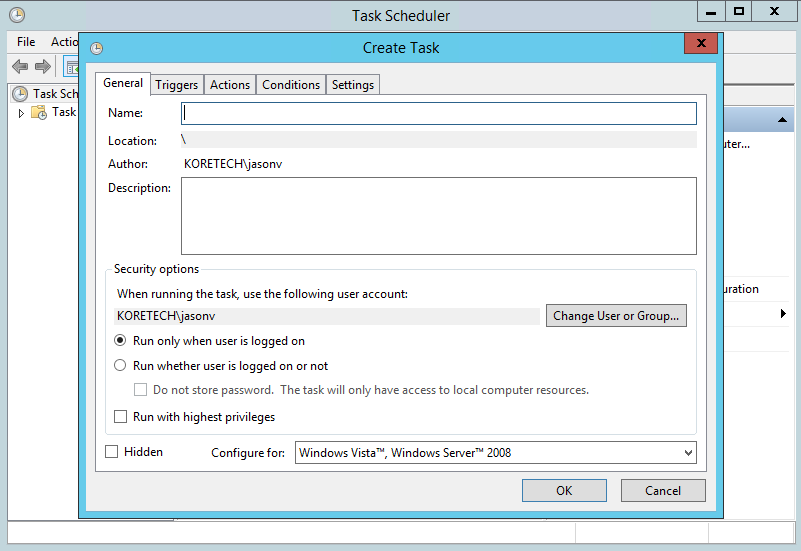Click in the Description text box
801x551 pixels.
pyautogui.click(x=439, y=215)
